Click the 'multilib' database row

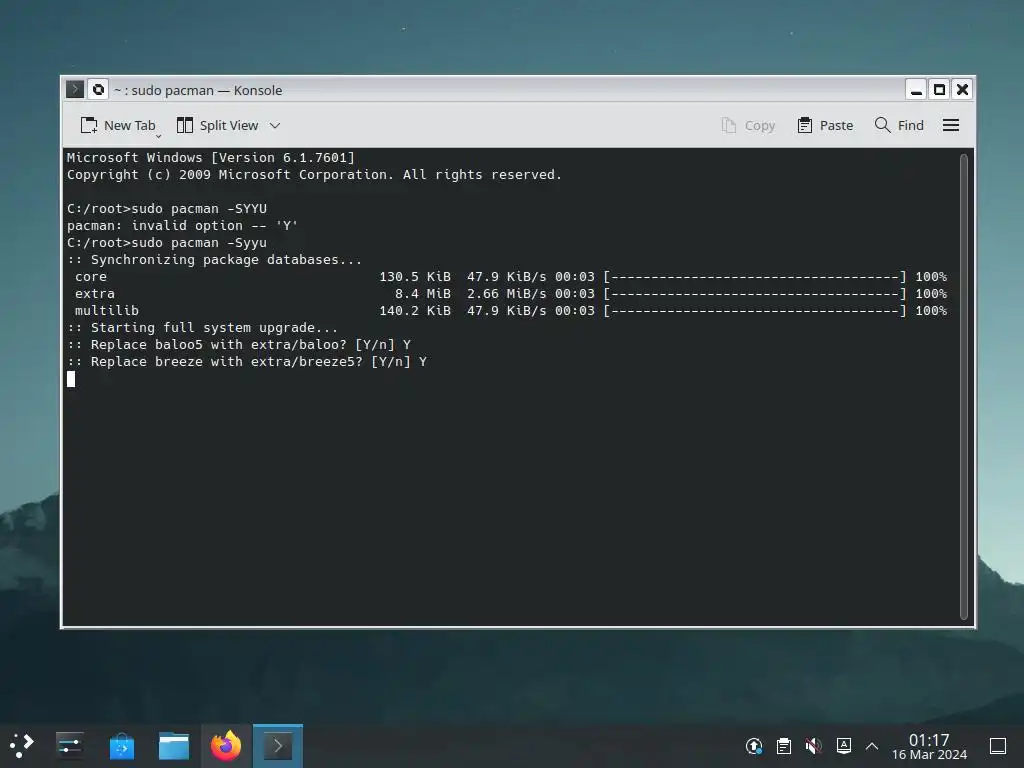511,311
